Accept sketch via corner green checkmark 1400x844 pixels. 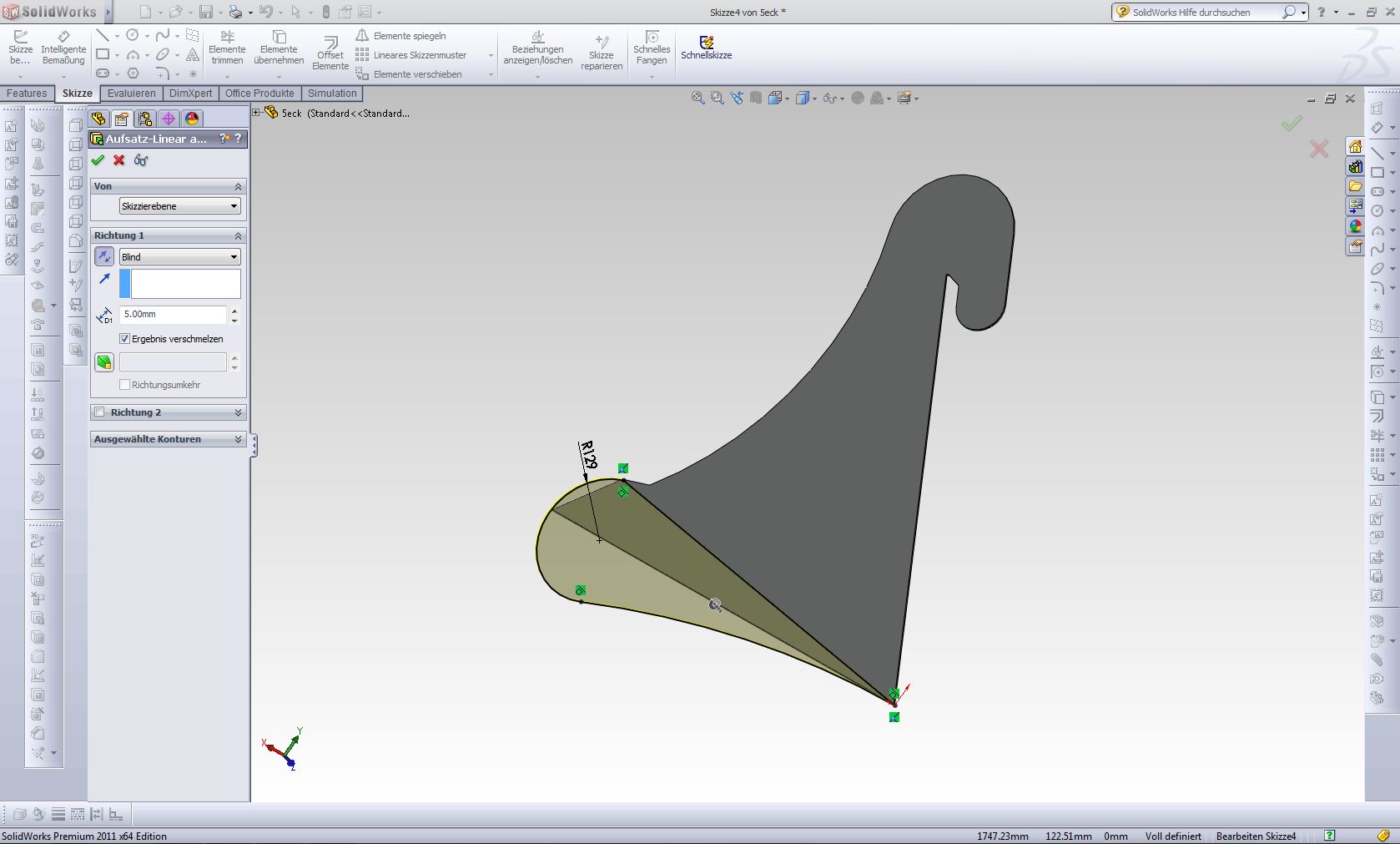[1292, 124]
